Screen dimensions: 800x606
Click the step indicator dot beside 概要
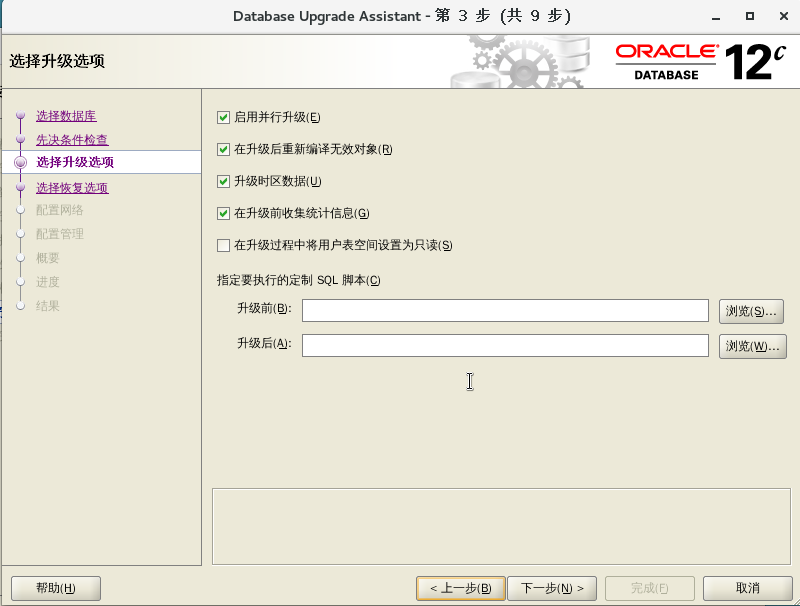coord(22,258)
